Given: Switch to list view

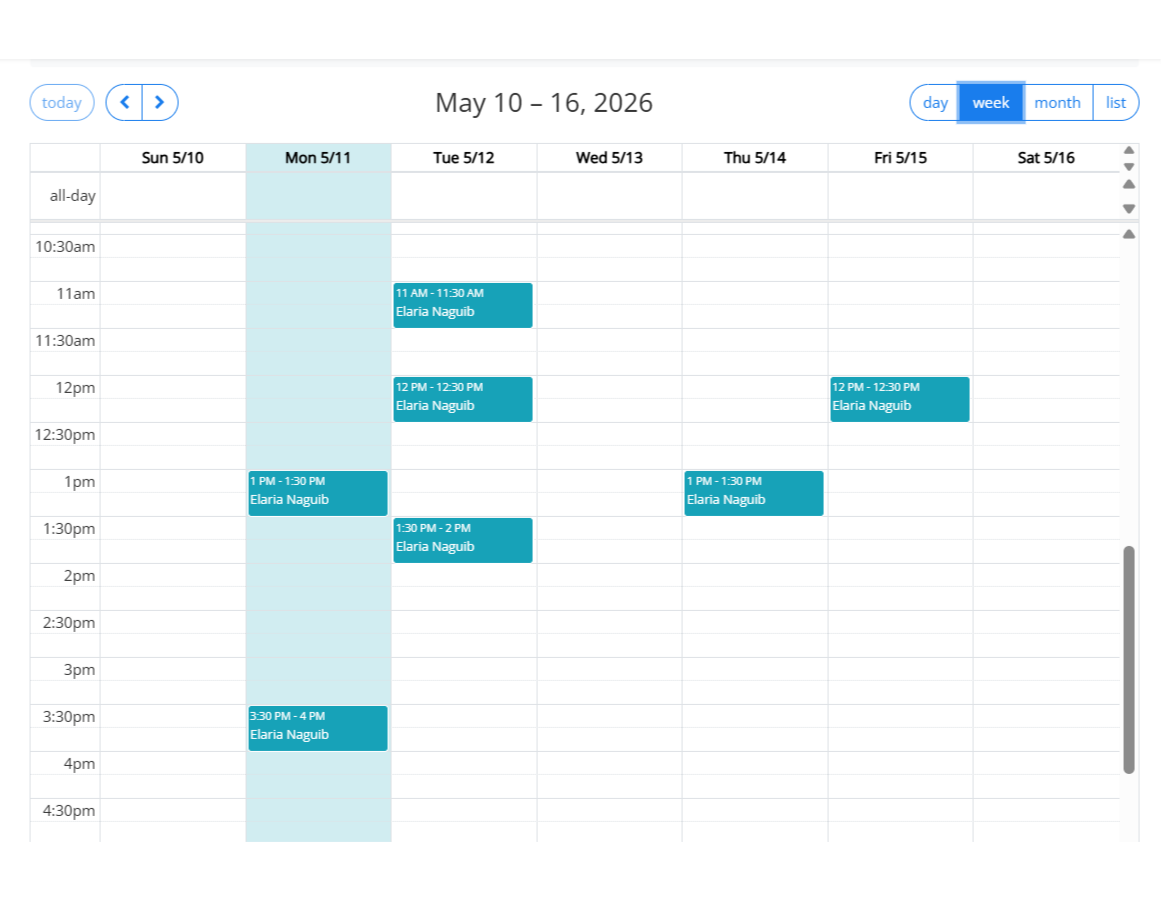Looking at the screenshot, I should (x=1115, y=102).
